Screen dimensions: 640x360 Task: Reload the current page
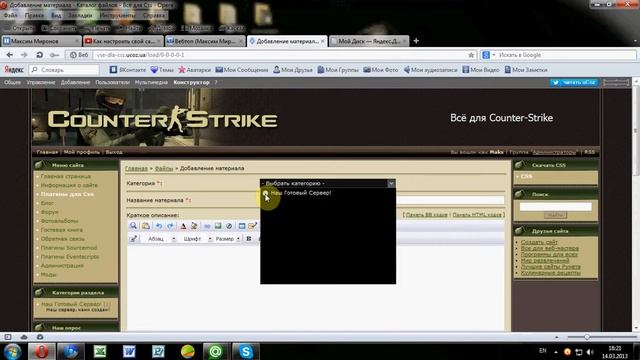39,55
